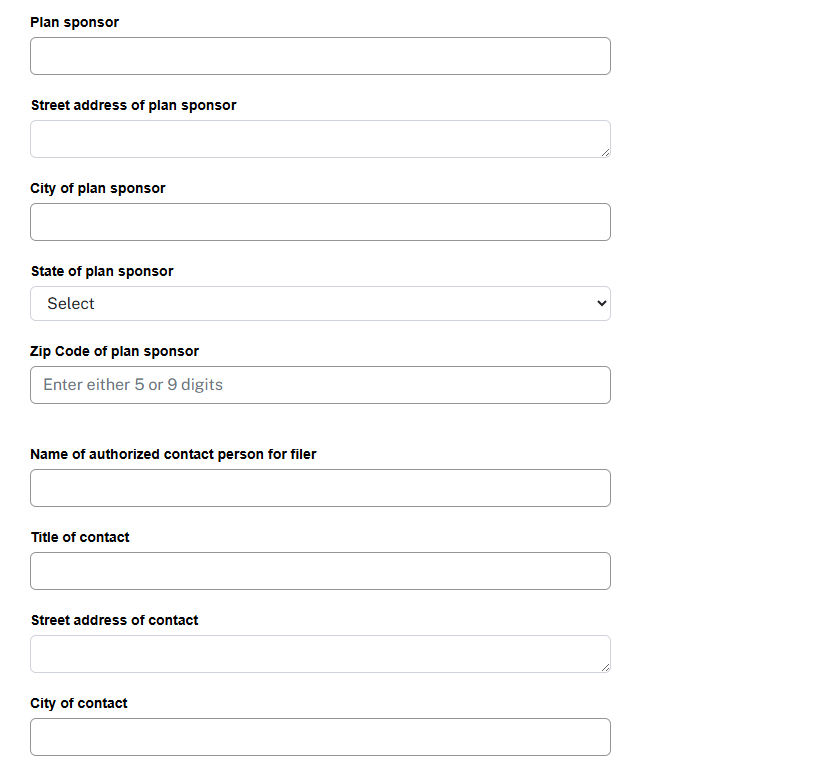
Task: Click the City of contact text field
Action: [x=320, y=737]
